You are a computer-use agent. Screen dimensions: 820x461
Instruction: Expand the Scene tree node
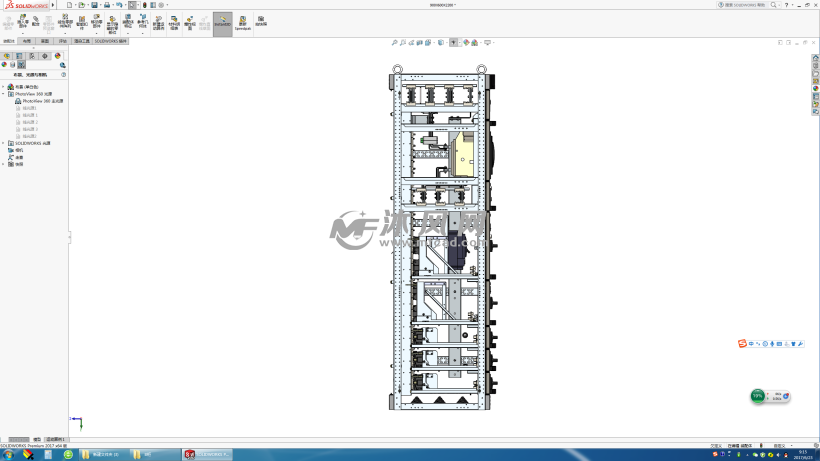point(3,87)
